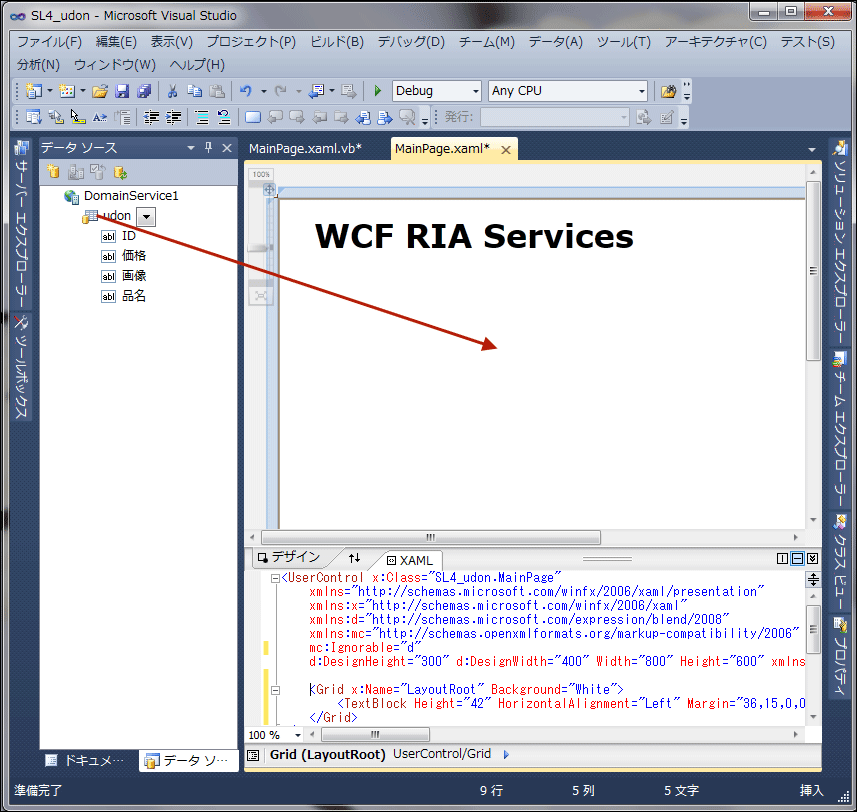Open the udon control type dropdown
Image resolution: width=857 pixels, height=812 pixels.
click(x=146, y=216)
